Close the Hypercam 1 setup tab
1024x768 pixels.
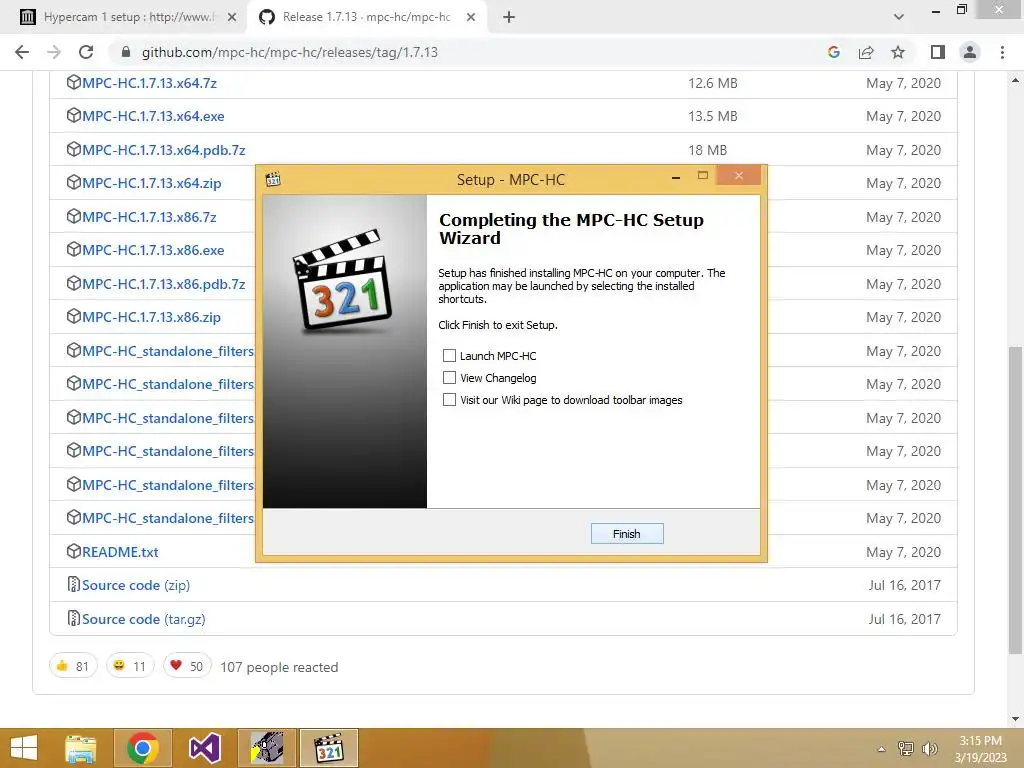pyautogui.click(x=232, y=17)
